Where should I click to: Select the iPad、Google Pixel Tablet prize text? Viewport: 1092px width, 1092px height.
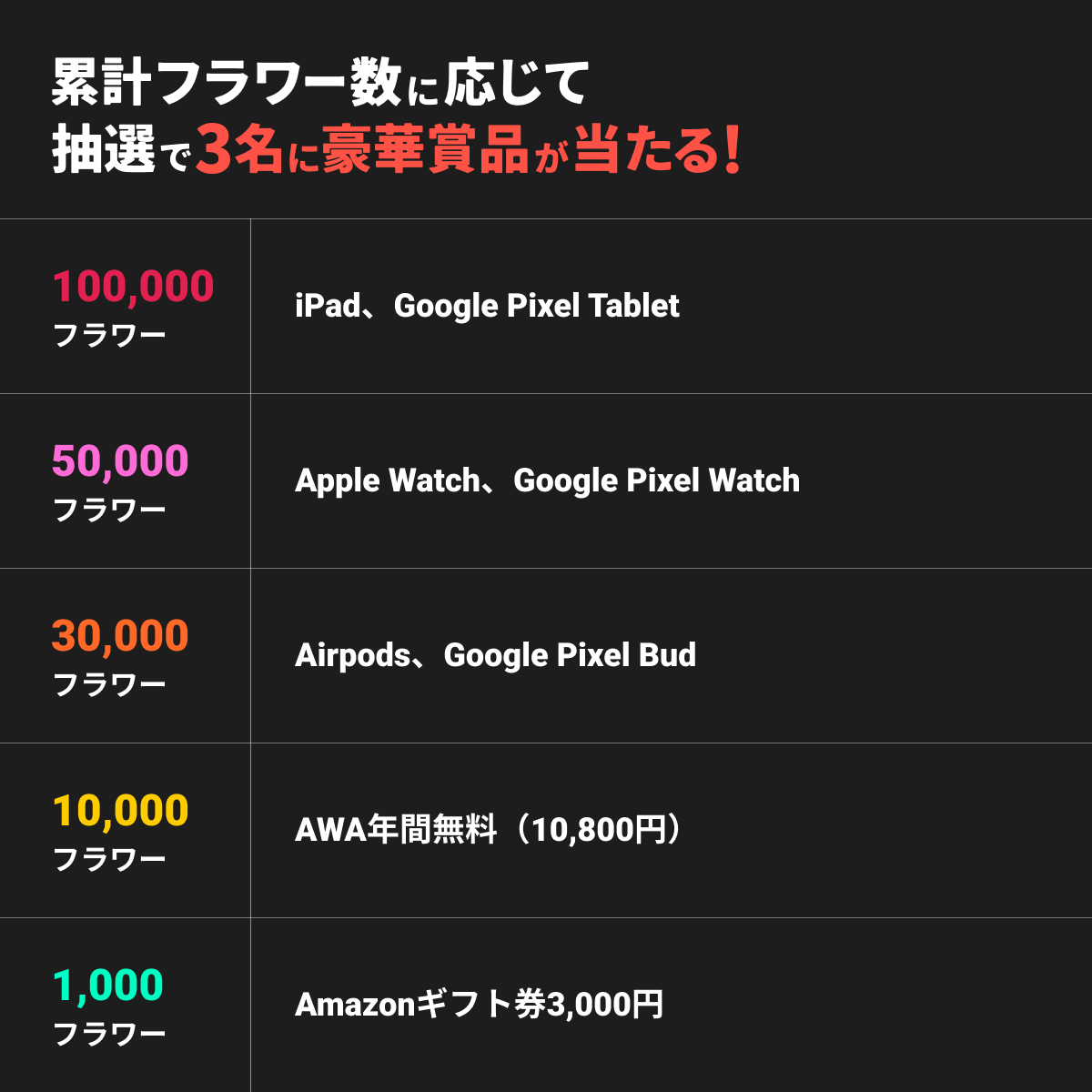pyautogui.click(x=487, y=306)
